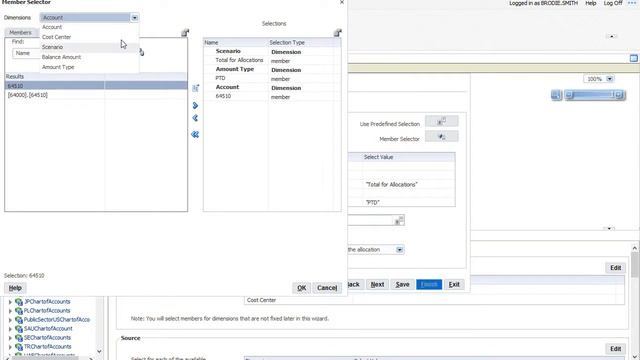
Task: Click the PLChartofAccounts cube icon
Action: tap(18, 311)
